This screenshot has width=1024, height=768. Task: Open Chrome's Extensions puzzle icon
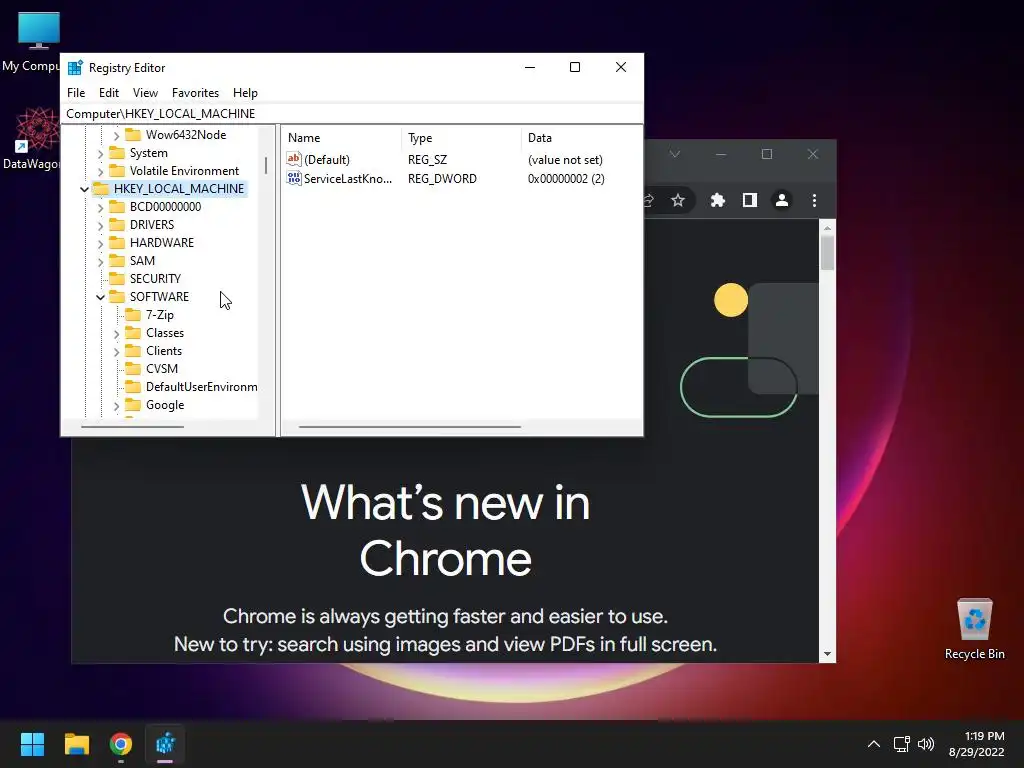click(718, 200)
